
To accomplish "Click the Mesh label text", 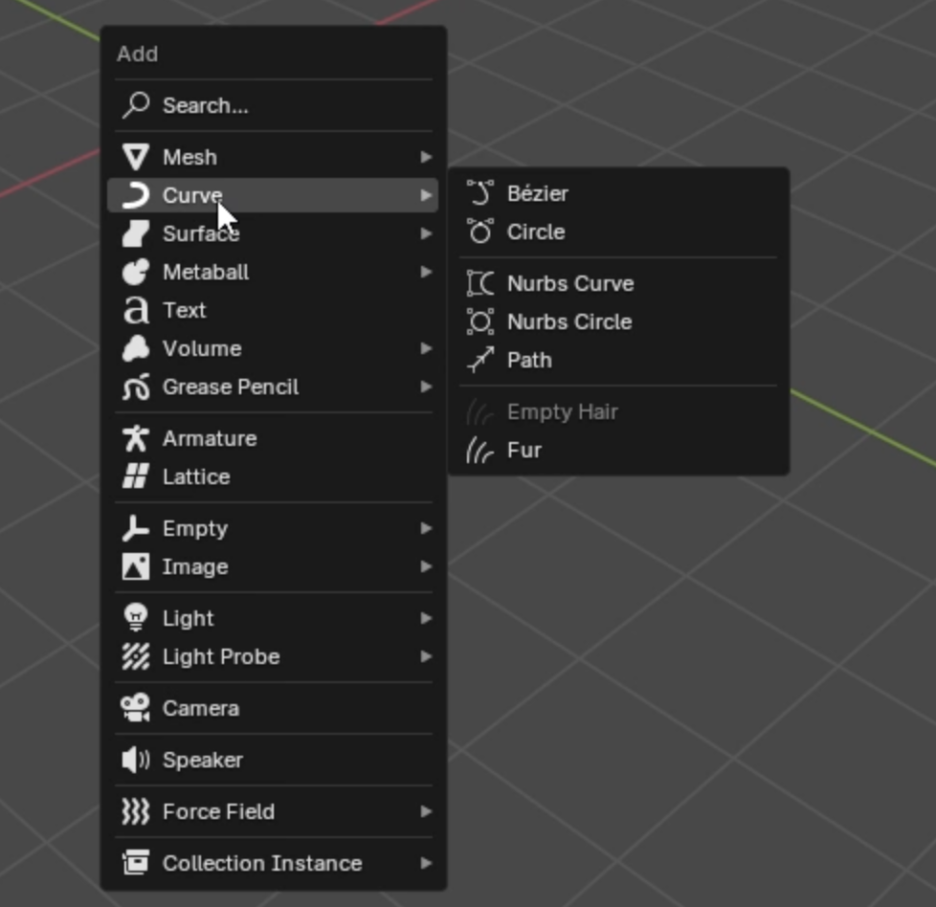I will tap(190, 157).
